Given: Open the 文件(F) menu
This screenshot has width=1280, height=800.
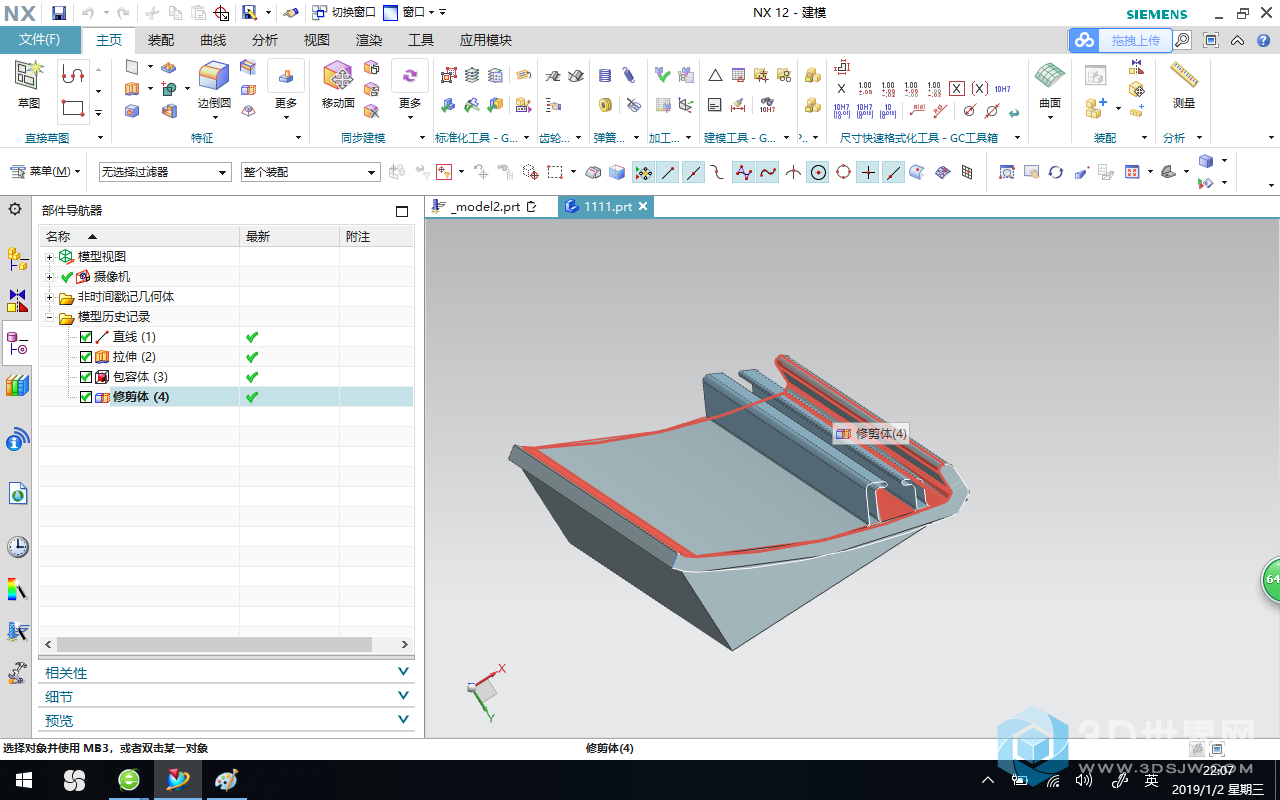Looking at the screenshot, I should 40,40.
